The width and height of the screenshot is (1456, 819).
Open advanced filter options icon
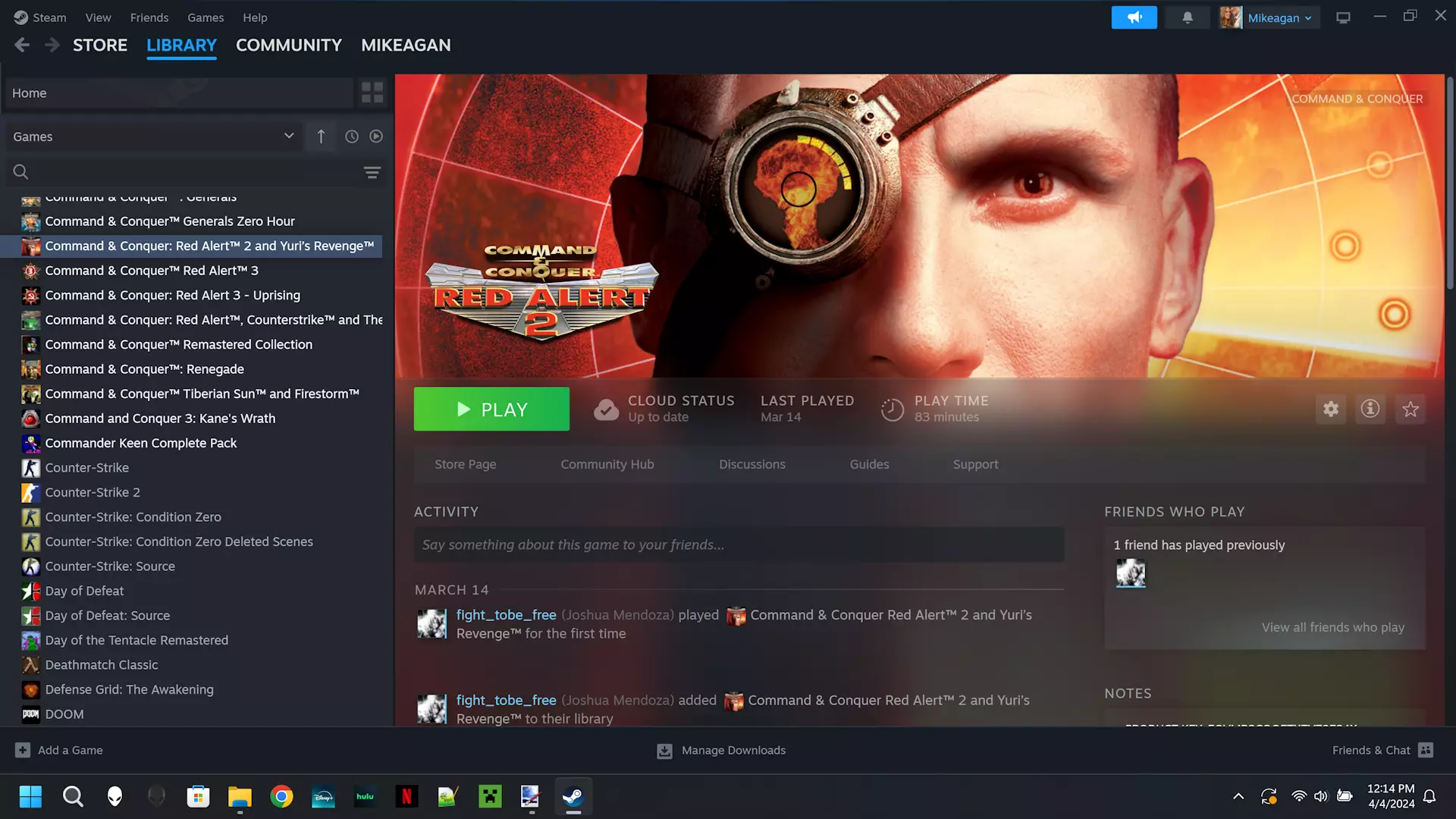click(372, 173)
